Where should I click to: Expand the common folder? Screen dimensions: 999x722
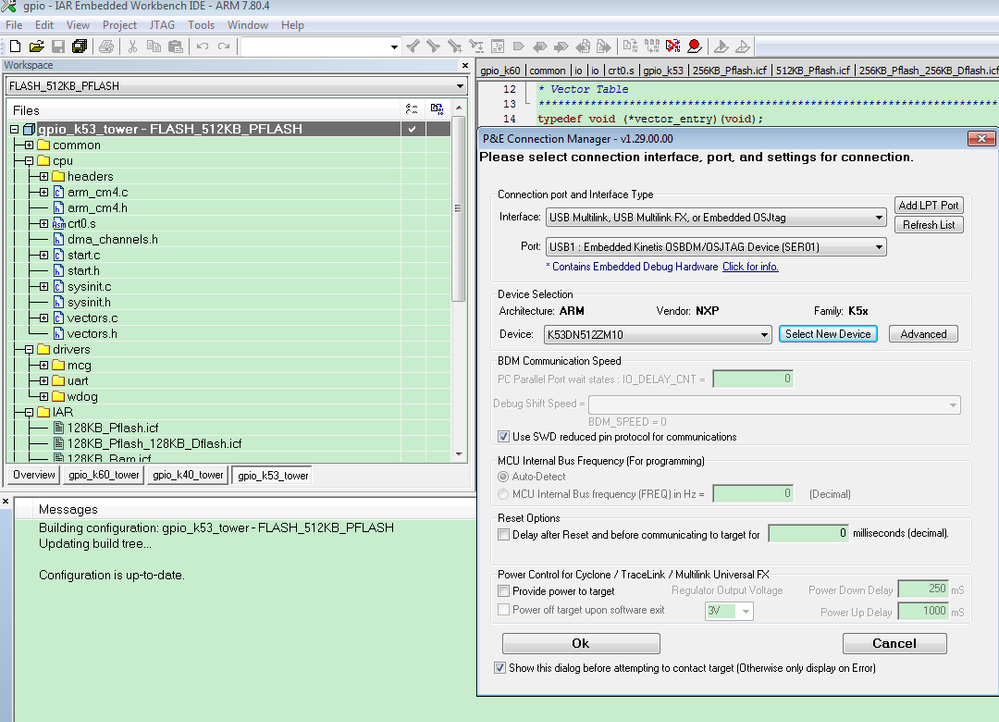tap(29, 145)
